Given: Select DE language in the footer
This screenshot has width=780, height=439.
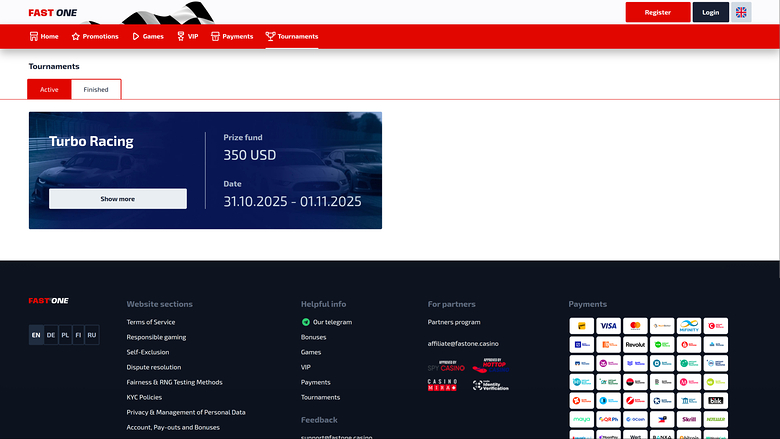Looking at the screenshot, I should pyautogui.click(x=51, y=335).
